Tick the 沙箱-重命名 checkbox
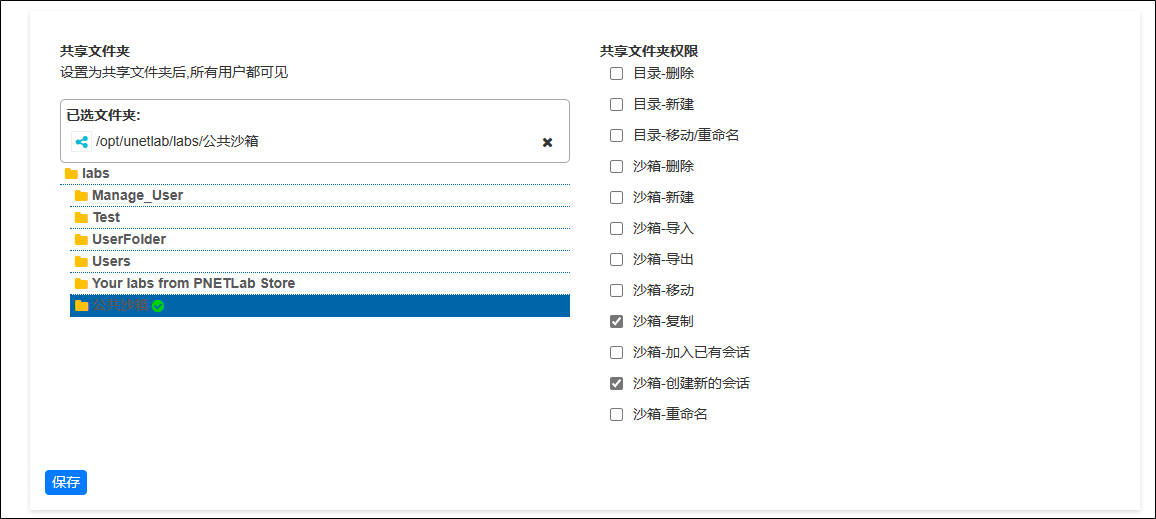The width and height of the screenshot is (1156, 519). tap(616, 414)
